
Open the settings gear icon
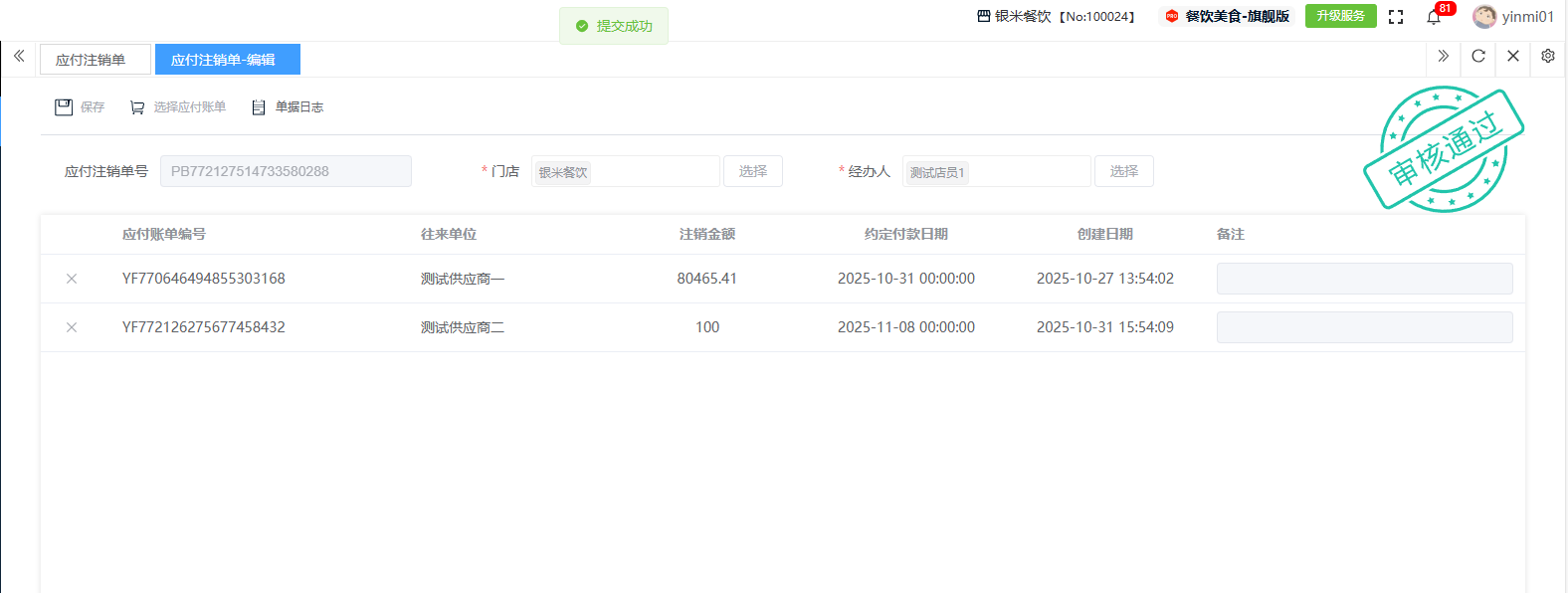coord(1548,57)
